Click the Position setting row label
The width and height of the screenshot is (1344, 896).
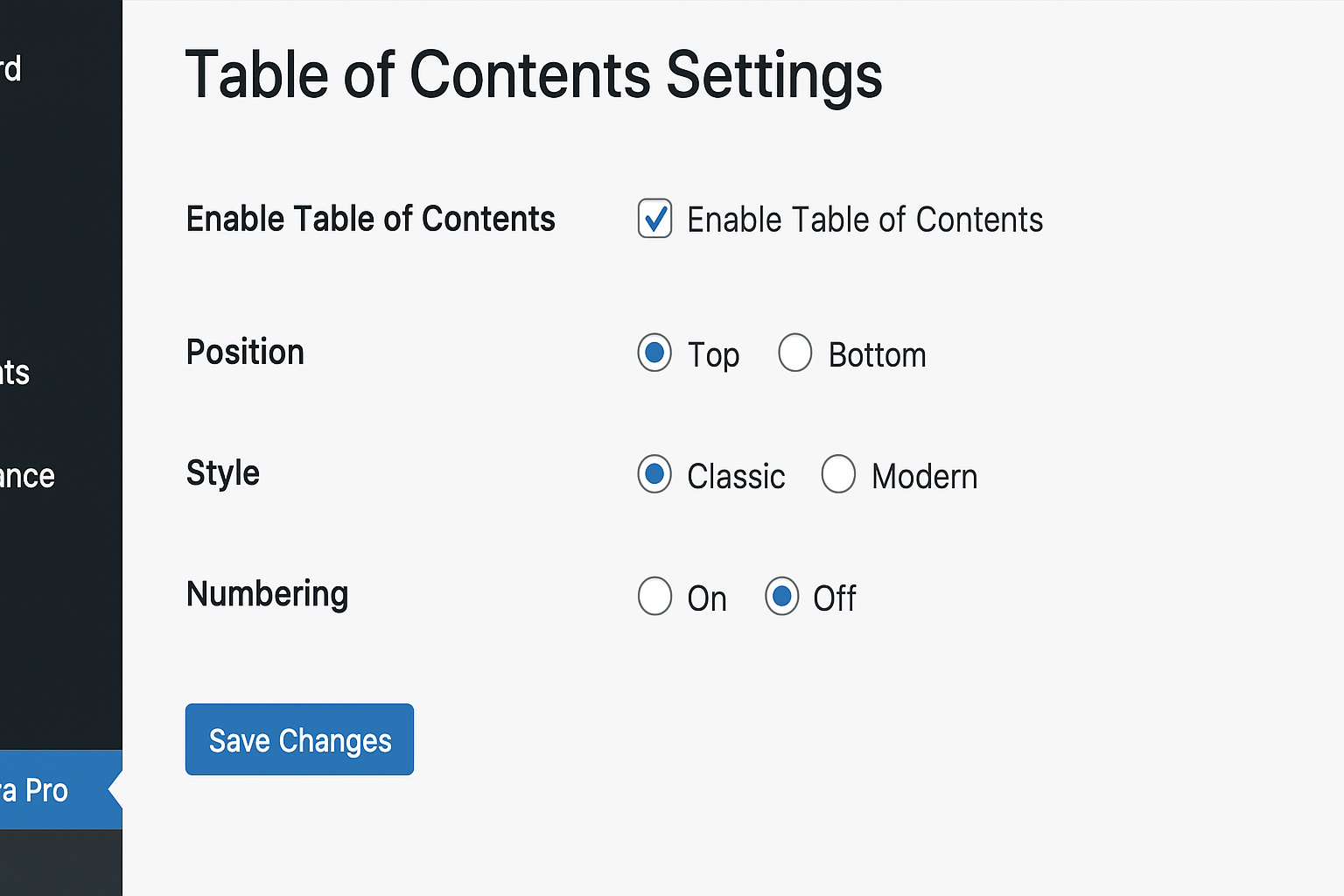pos(245,353)
